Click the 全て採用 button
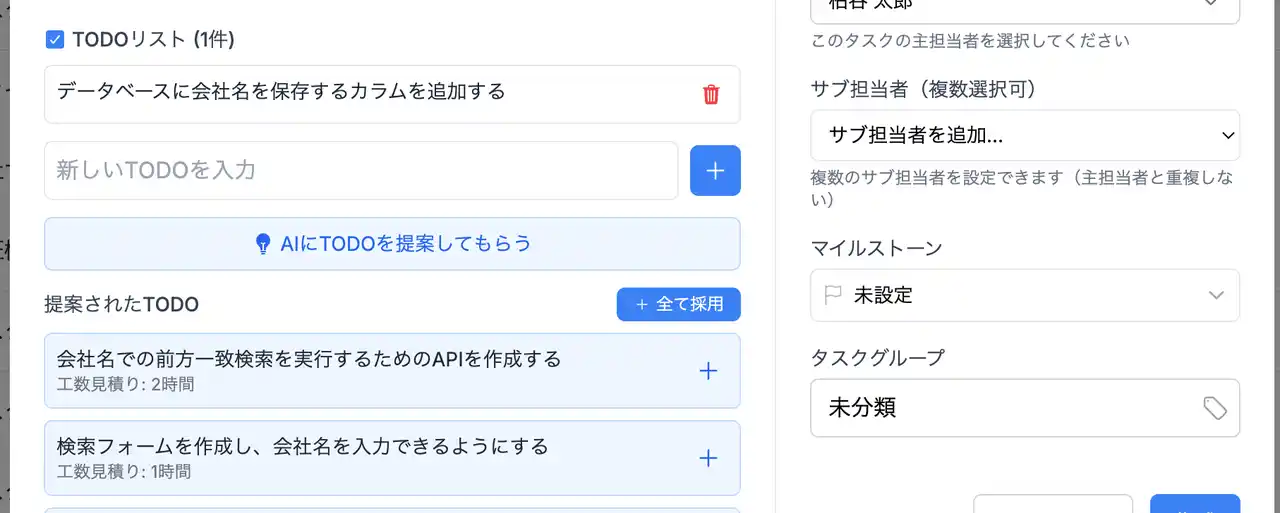The height and width of the screenshot is (513, 1280). (x=678, y=304)
